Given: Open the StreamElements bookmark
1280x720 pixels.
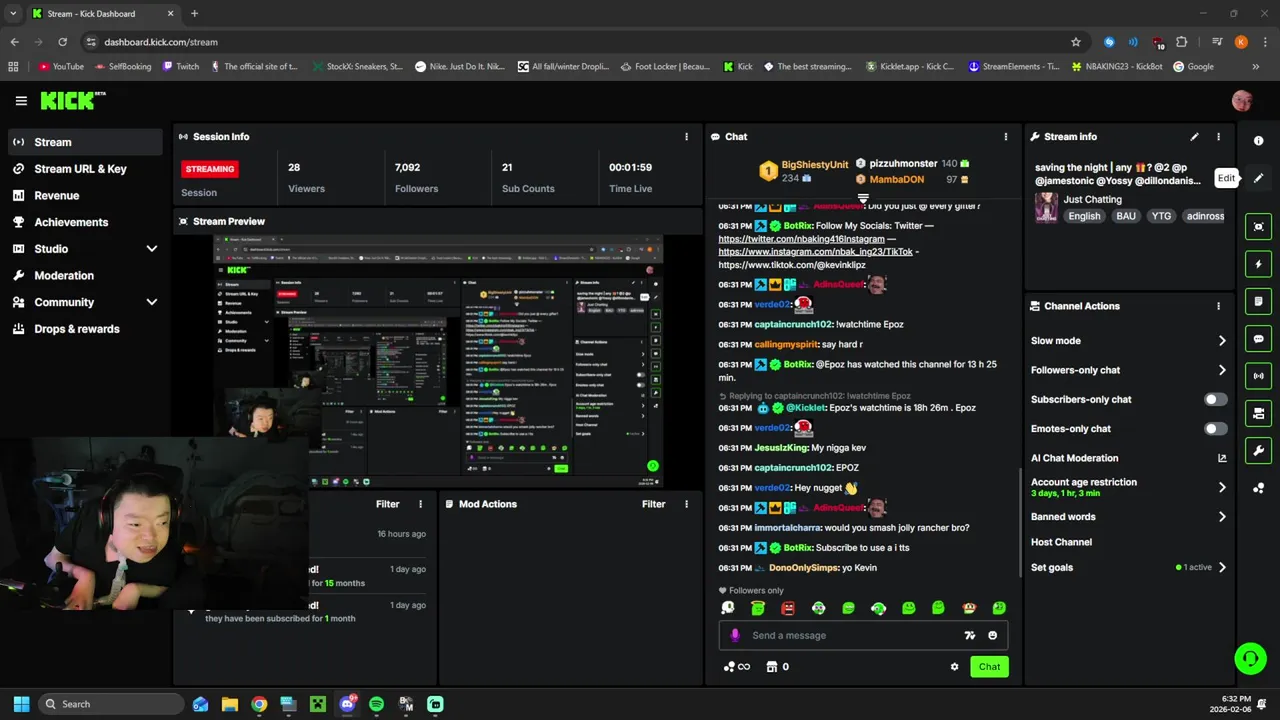Looking at the screenshot, I should (x=1014, y=67).
